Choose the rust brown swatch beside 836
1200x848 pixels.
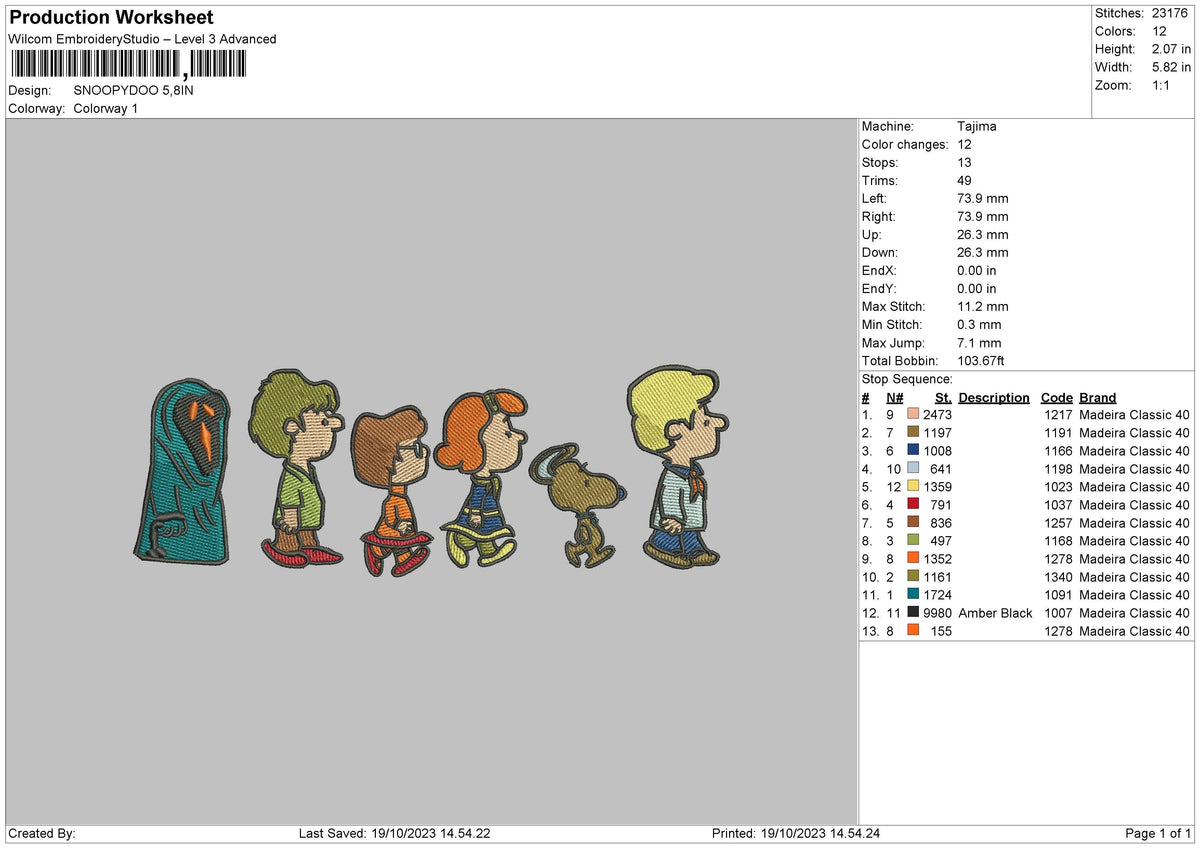click(x=913, y=523)
